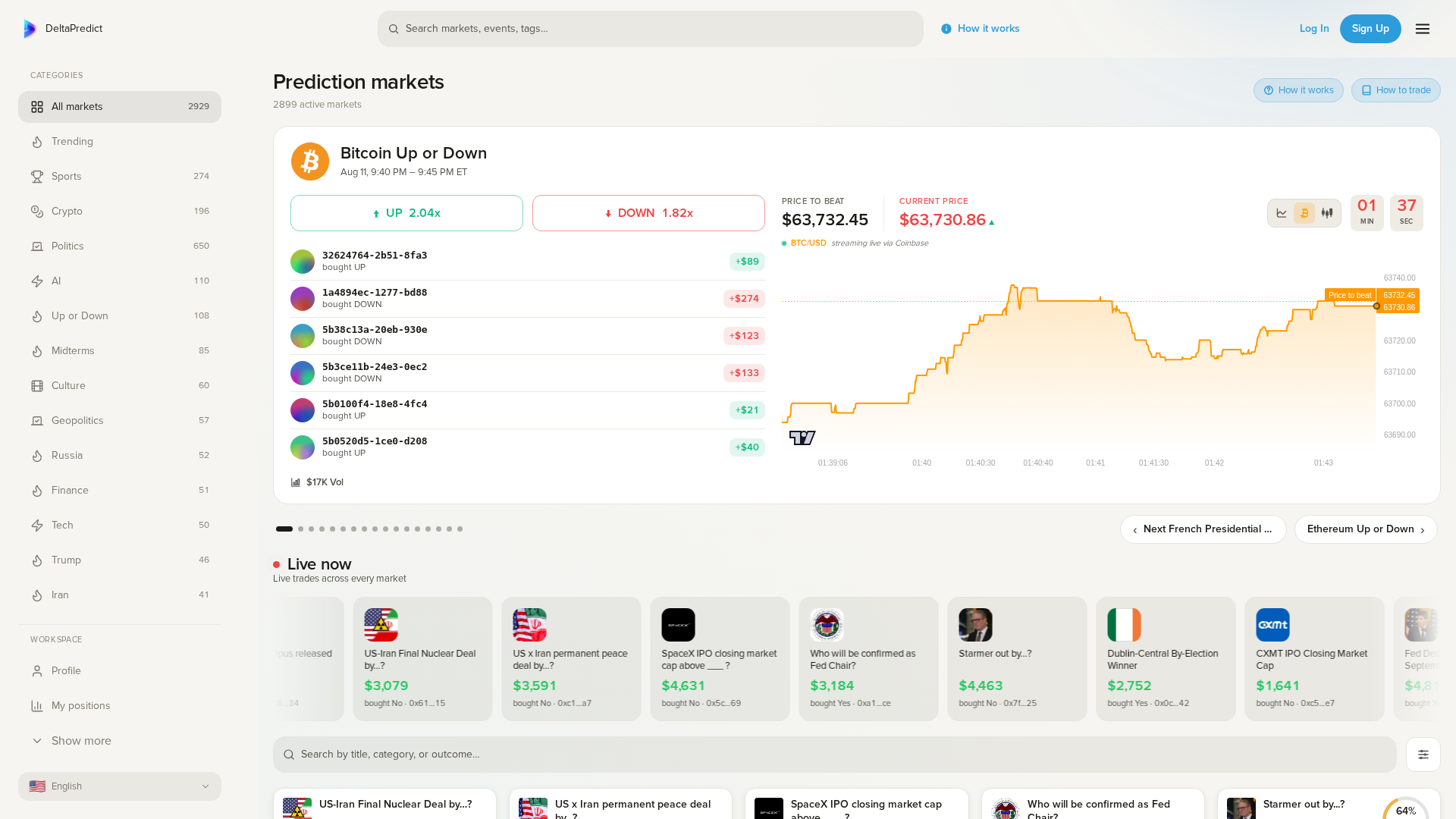Click avatar of trader 1a4894ec-1277-bd88
The height and width of the screenshot is (819, 1456).
pos(303,299)
